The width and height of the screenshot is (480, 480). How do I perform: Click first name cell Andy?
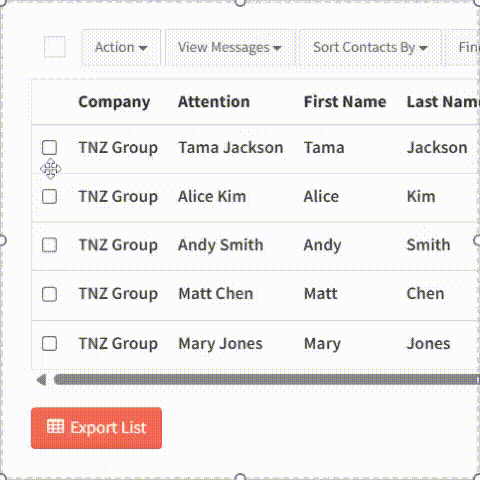[x=322, y=245]
